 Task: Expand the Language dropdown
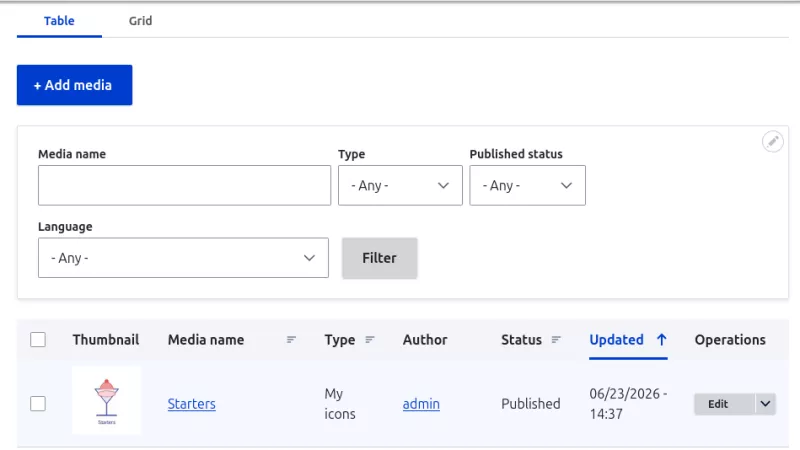183,258
